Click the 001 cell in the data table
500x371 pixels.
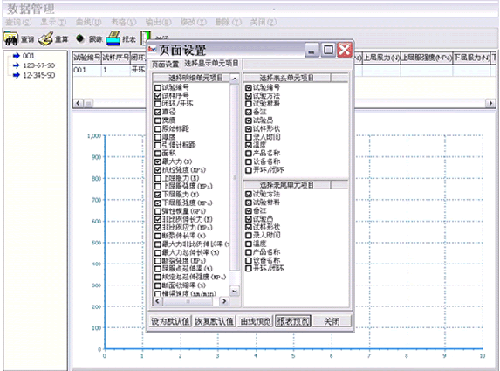tap(87, 70)
